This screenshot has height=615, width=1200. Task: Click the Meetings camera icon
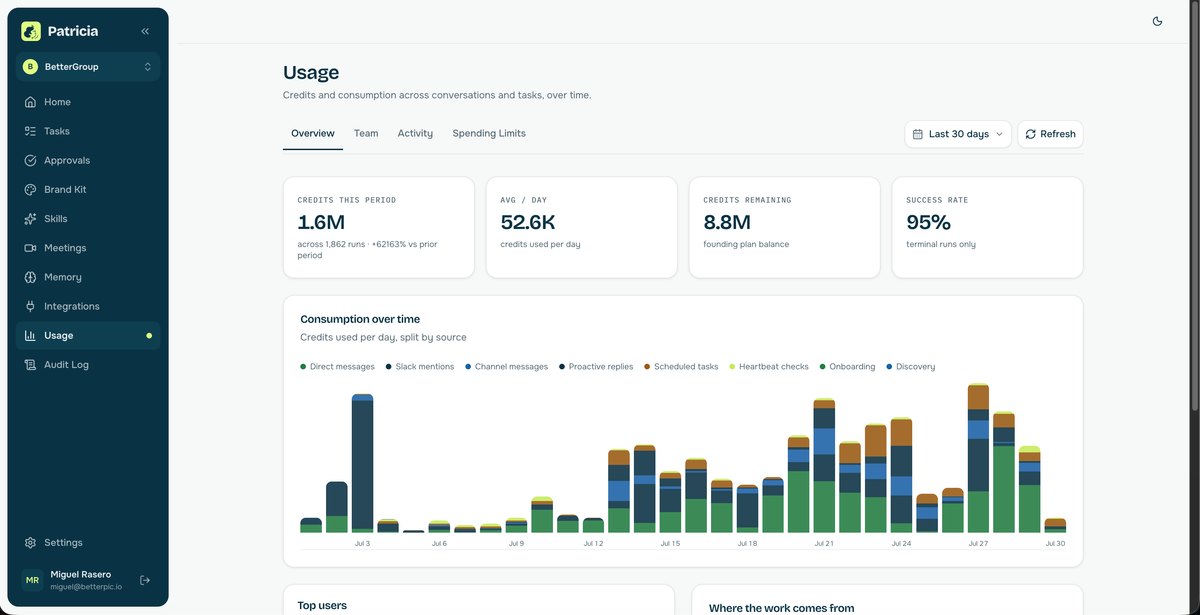click(x=30, y=248)
